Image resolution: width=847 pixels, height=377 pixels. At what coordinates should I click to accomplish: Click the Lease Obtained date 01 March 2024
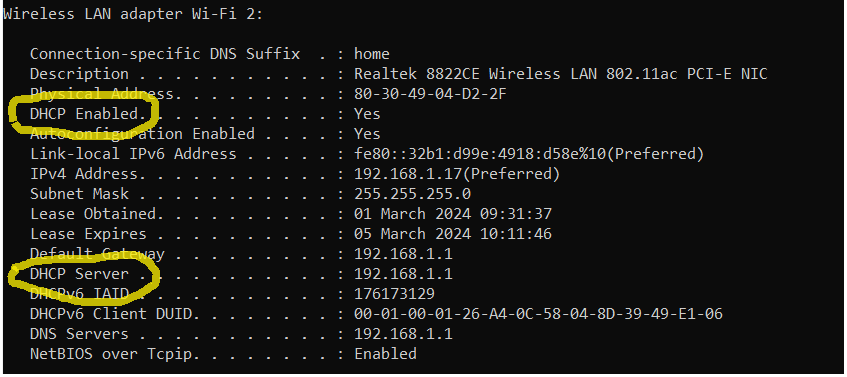point(412,214)
